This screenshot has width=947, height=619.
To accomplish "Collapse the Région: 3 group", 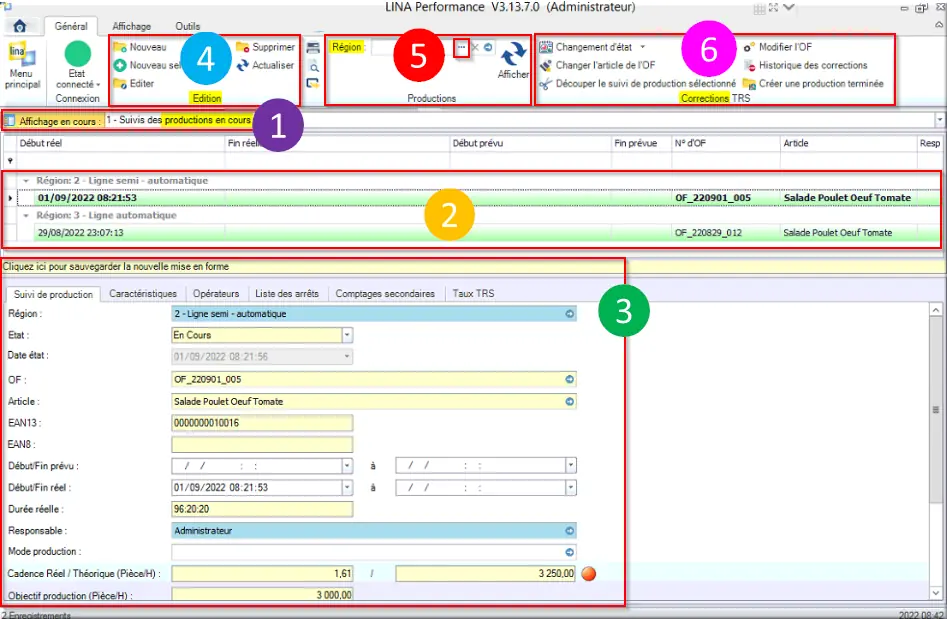I will pos(26,216).
